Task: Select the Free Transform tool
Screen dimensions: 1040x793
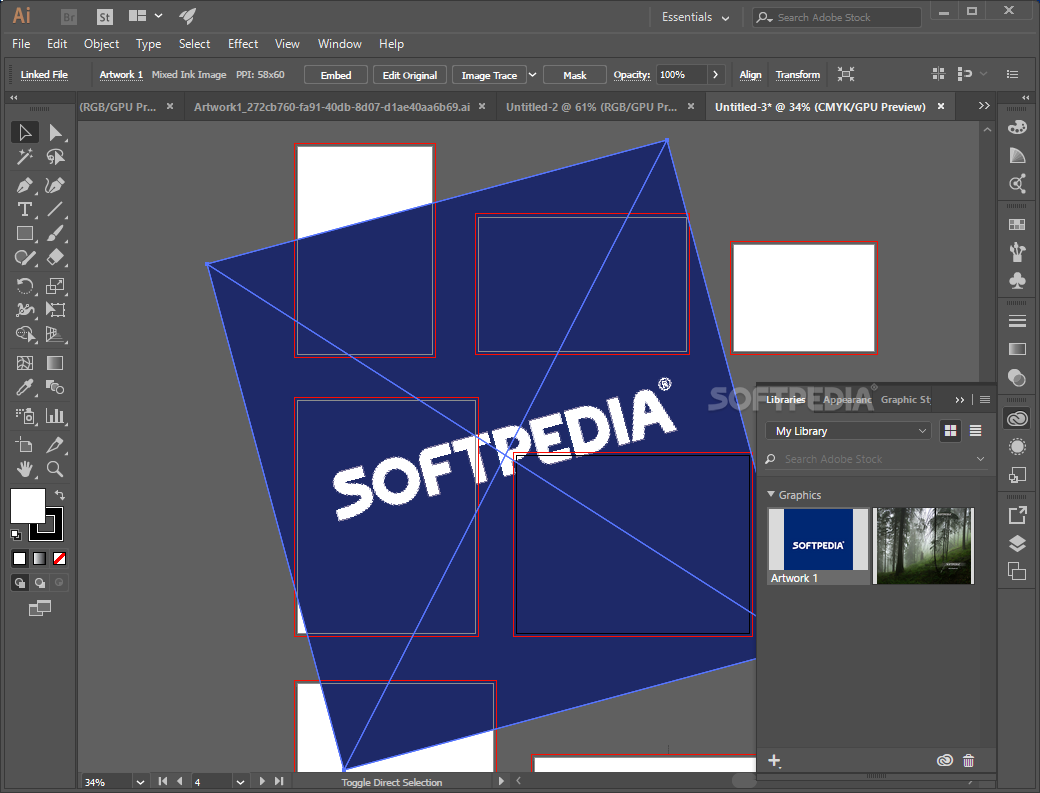Action: tap(55, 310)
